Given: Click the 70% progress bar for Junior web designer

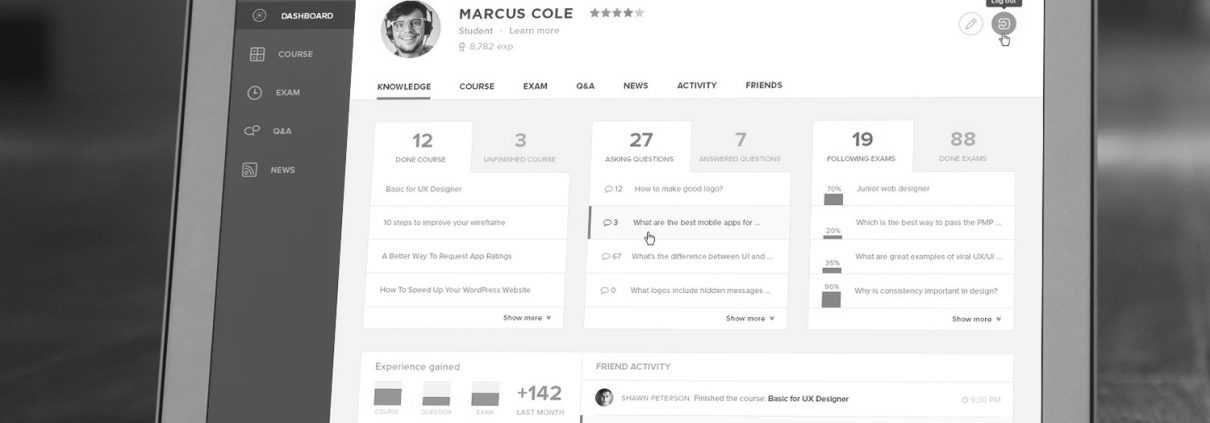Looking at the screenshot, I should pos(833,199).
